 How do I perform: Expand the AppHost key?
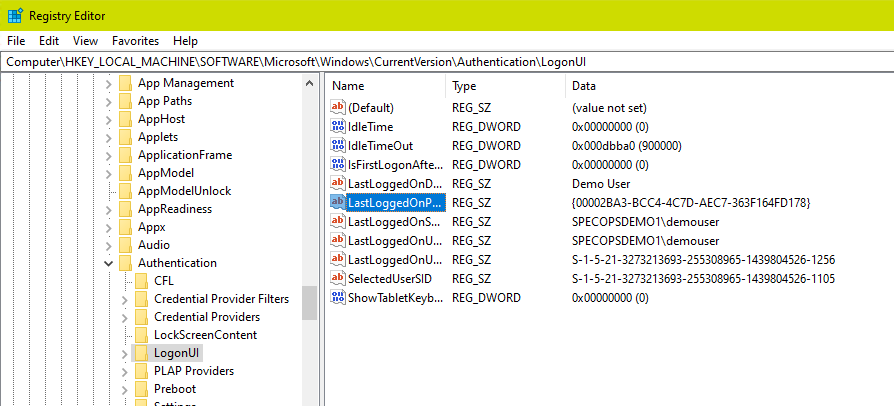108,120
